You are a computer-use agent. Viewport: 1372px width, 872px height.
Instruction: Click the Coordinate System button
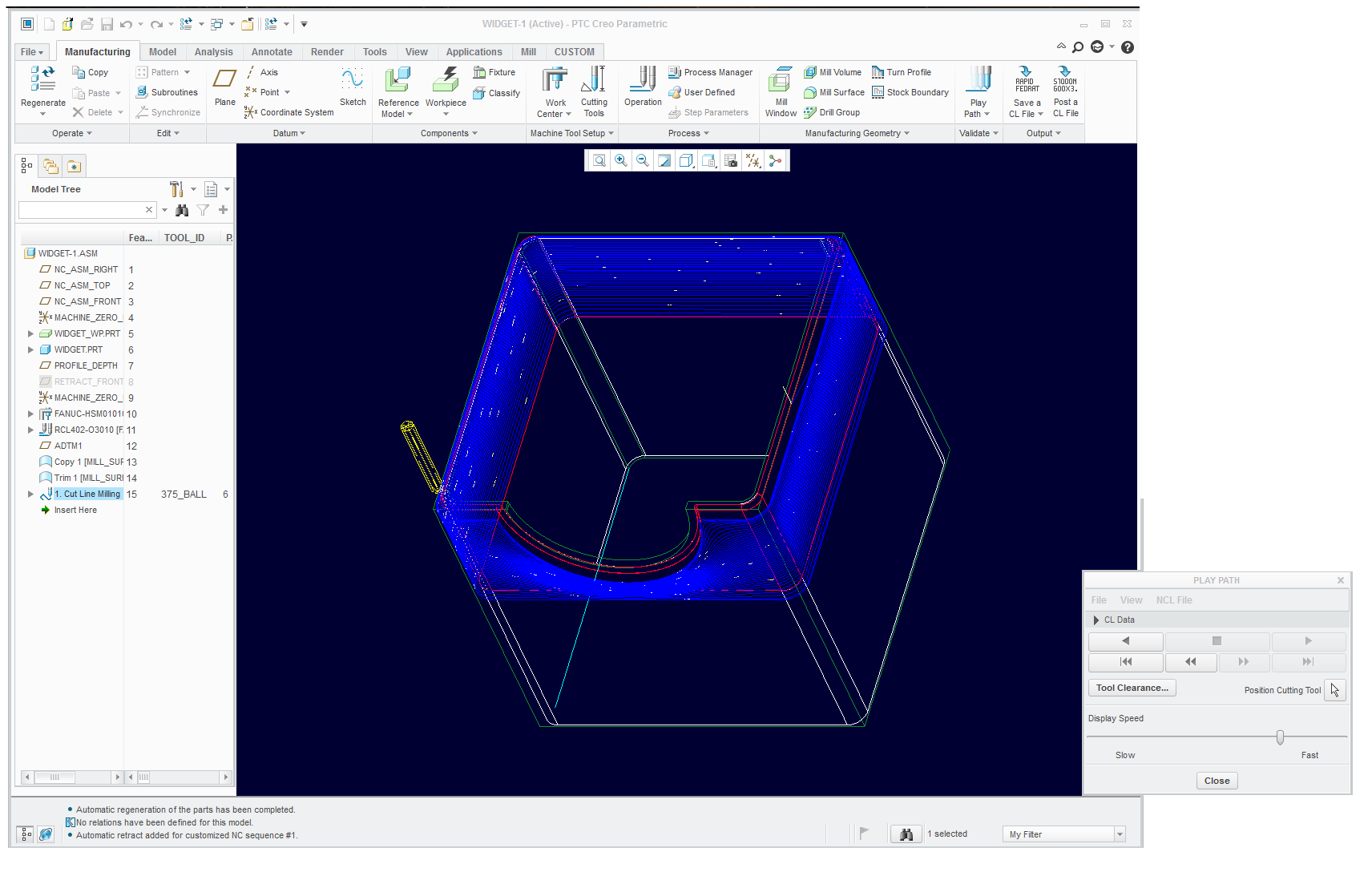[289, 112]
